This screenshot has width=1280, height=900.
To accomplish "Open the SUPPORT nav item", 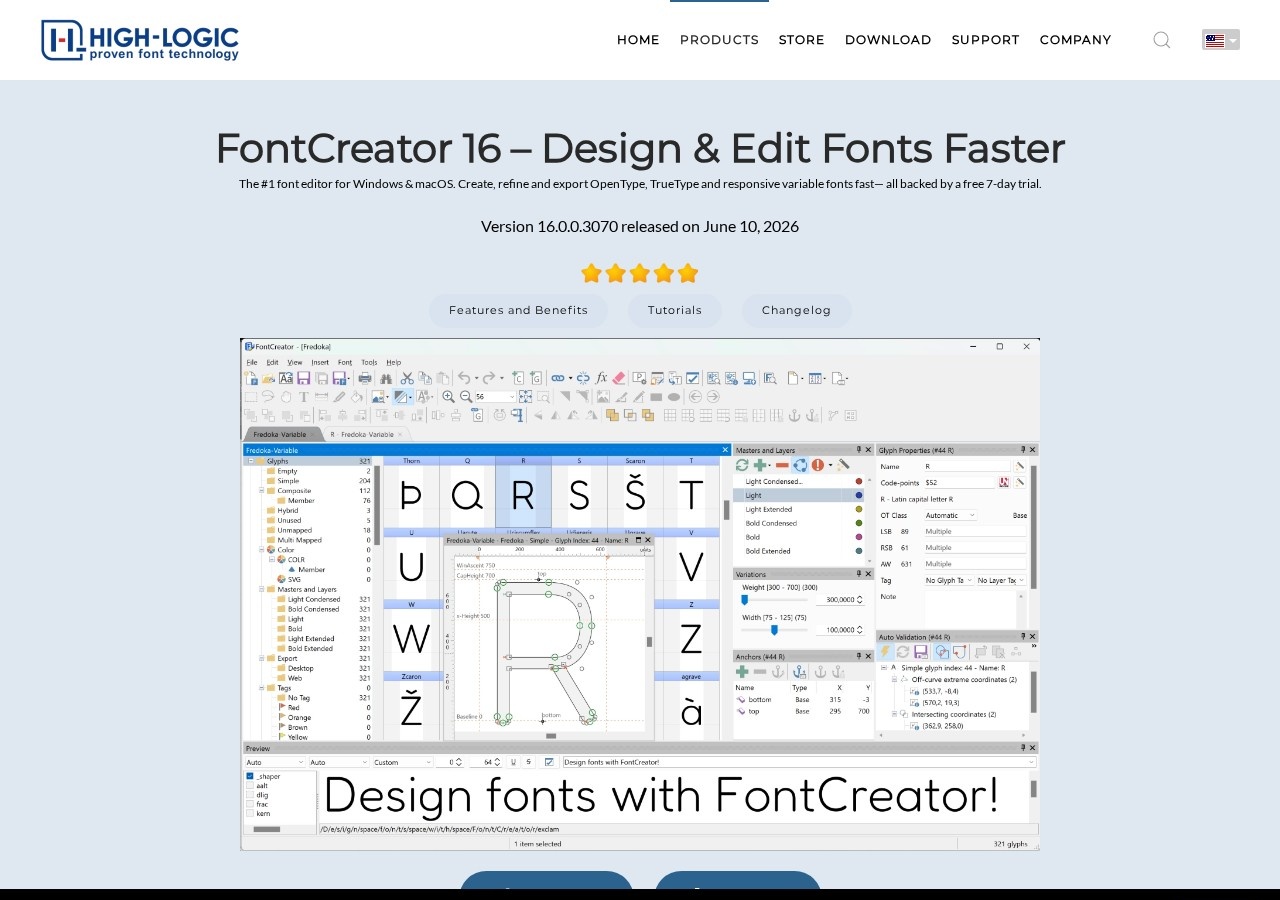I will pos(986,40).
